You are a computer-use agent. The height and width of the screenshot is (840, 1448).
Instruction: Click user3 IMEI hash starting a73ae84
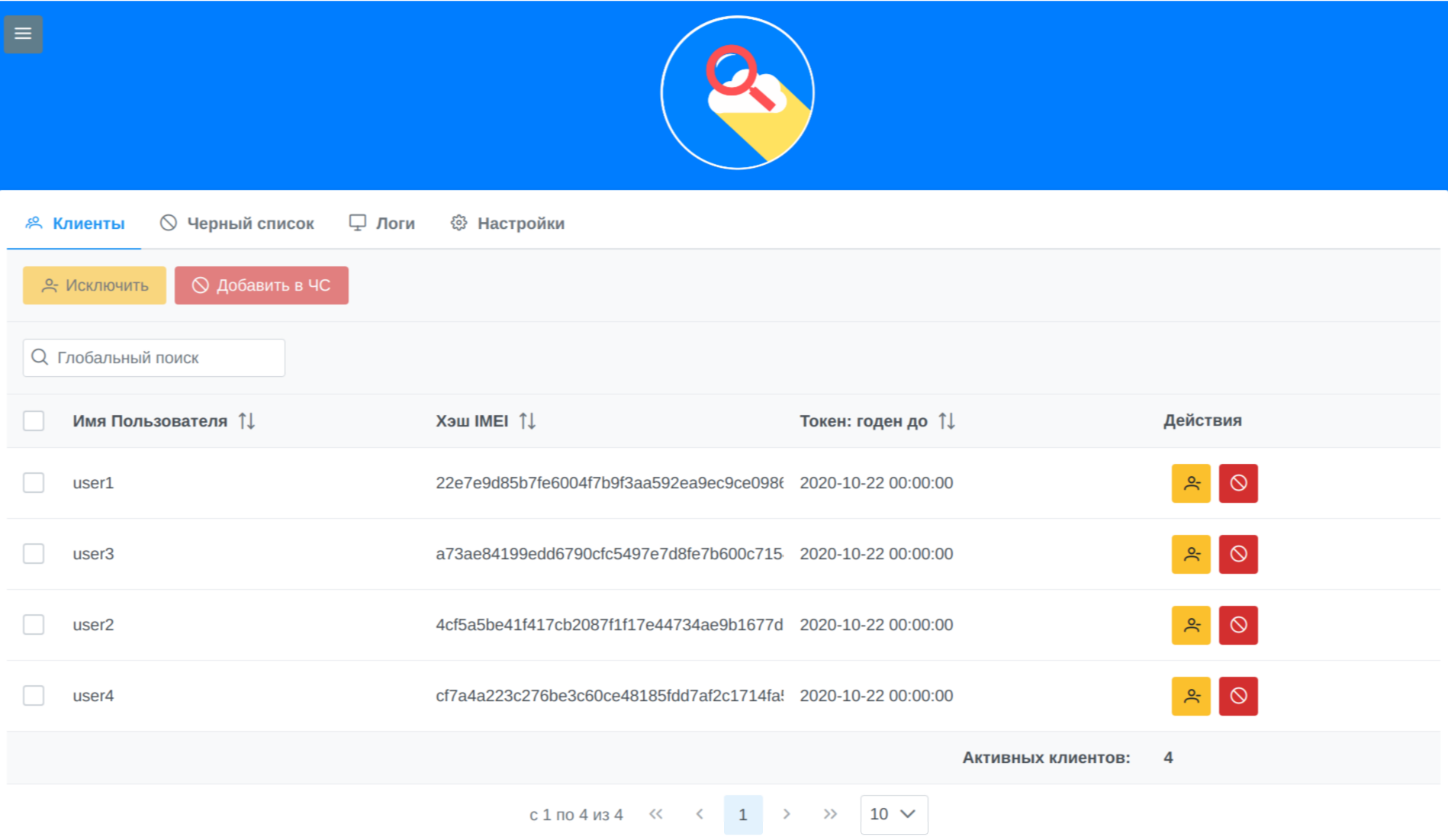pyautogui.click(x=610, y=554)
